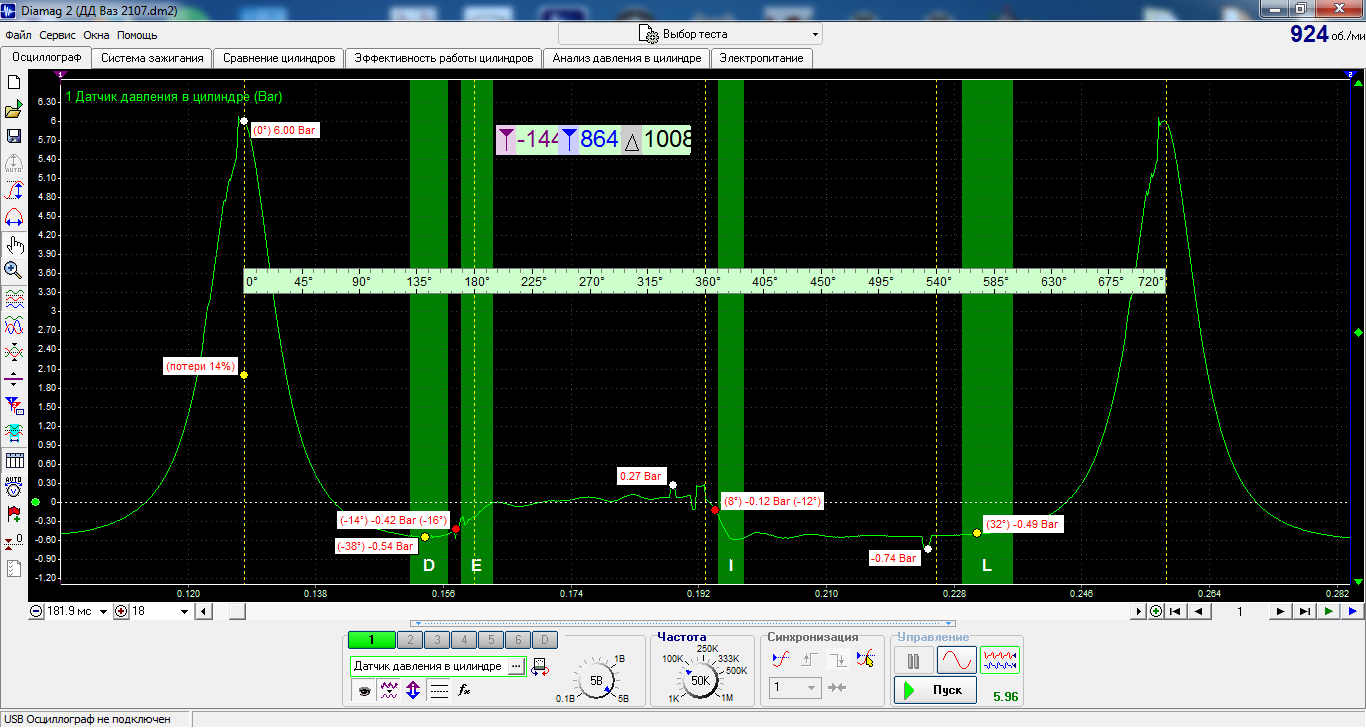Select the multi-waveform mode button
1366x728 pixels.
pos(999,660)
